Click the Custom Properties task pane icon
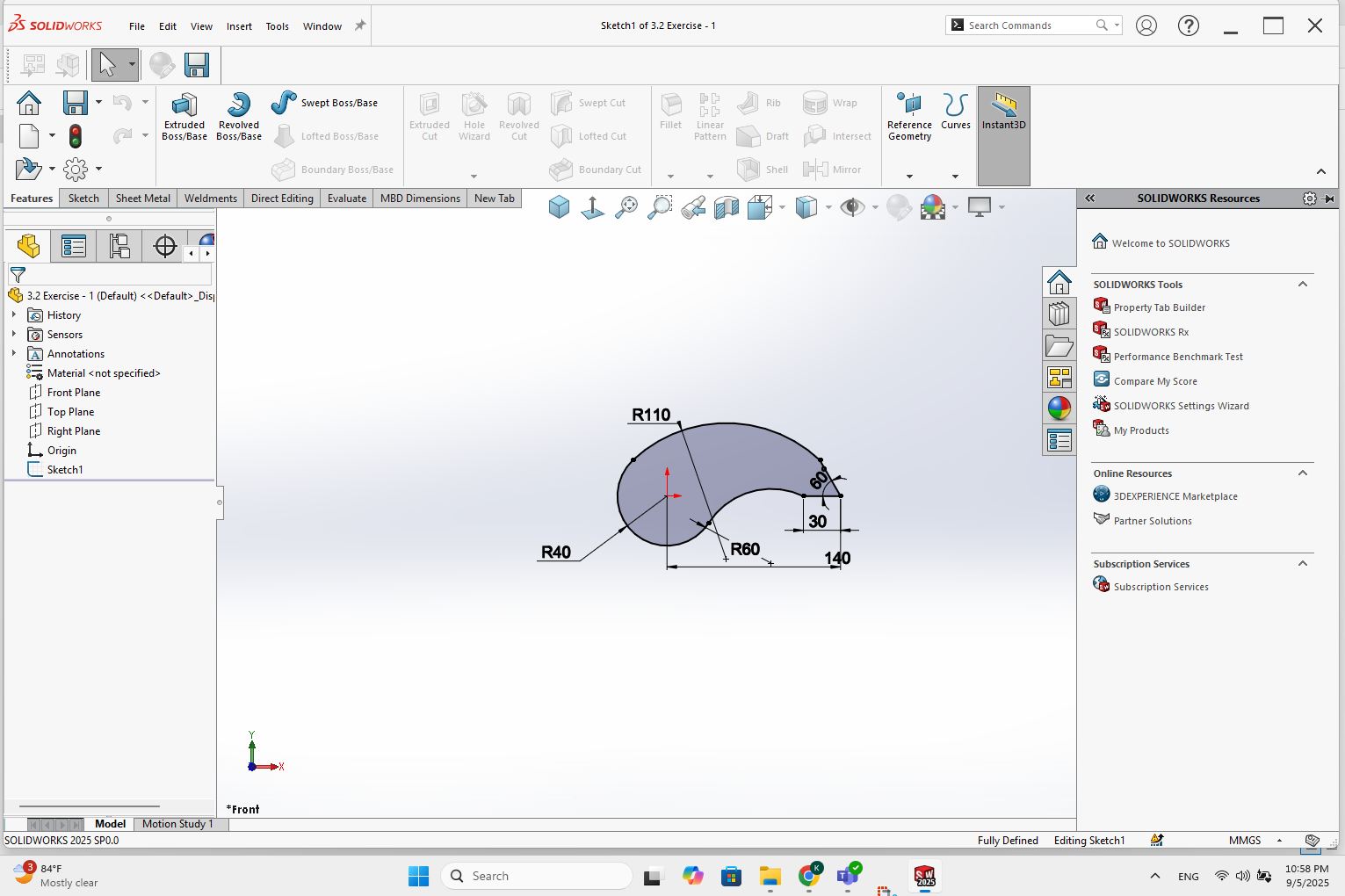Screen dimensions: 1345x896 [1059, 440]
